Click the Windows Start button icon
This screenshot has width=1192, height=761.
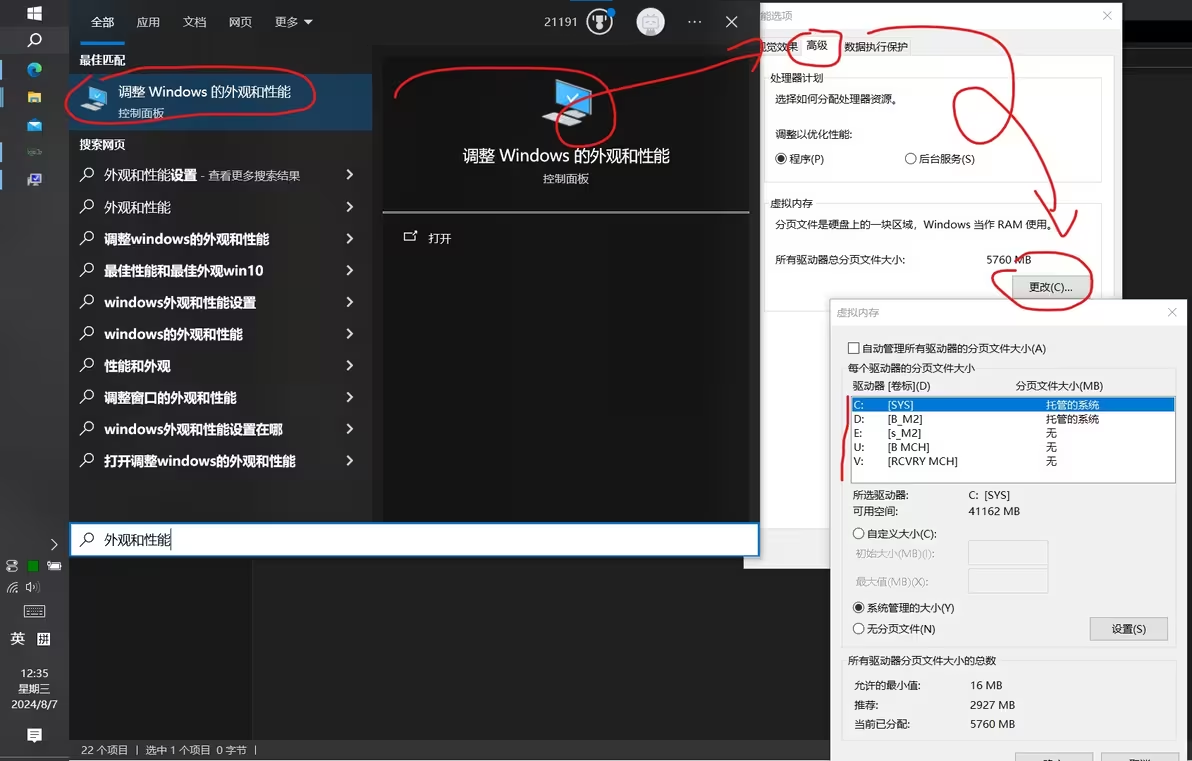tap(36, 13)
